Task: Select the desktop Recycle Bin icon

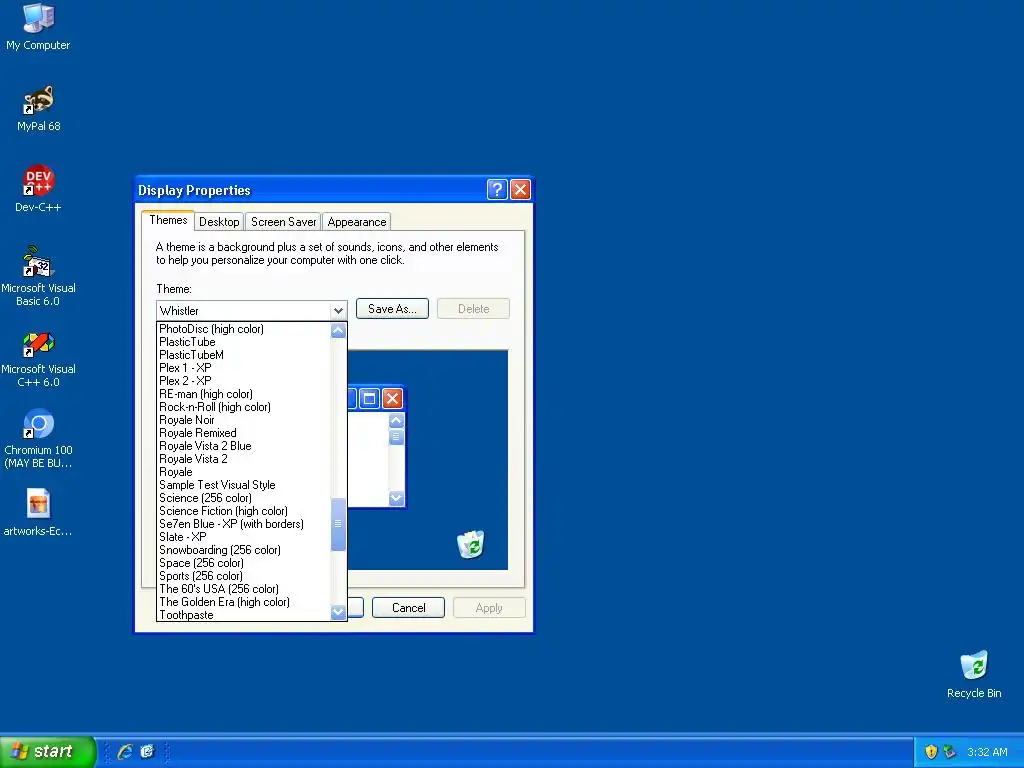Action: click(974, 675)
